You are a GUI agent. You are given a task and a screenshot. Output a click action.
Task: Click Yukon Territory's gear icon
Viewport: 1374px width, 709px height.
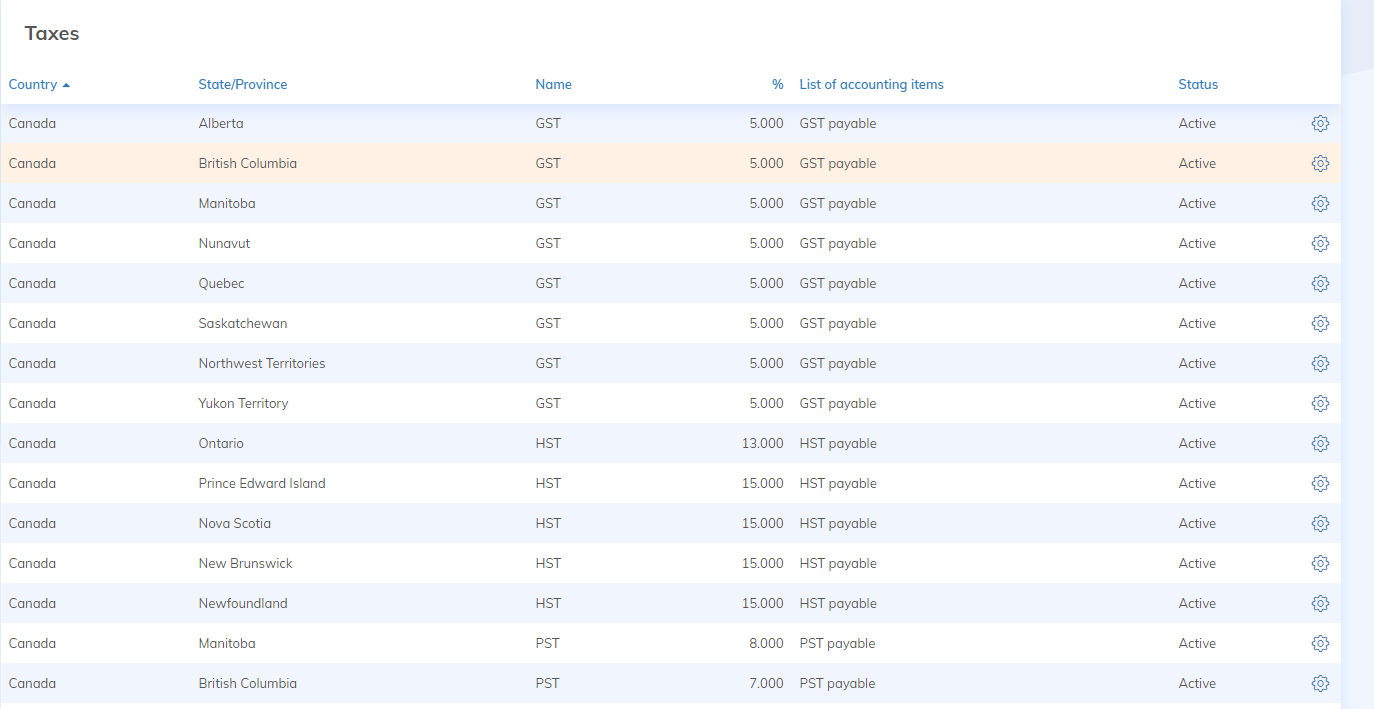point(1320,404)
